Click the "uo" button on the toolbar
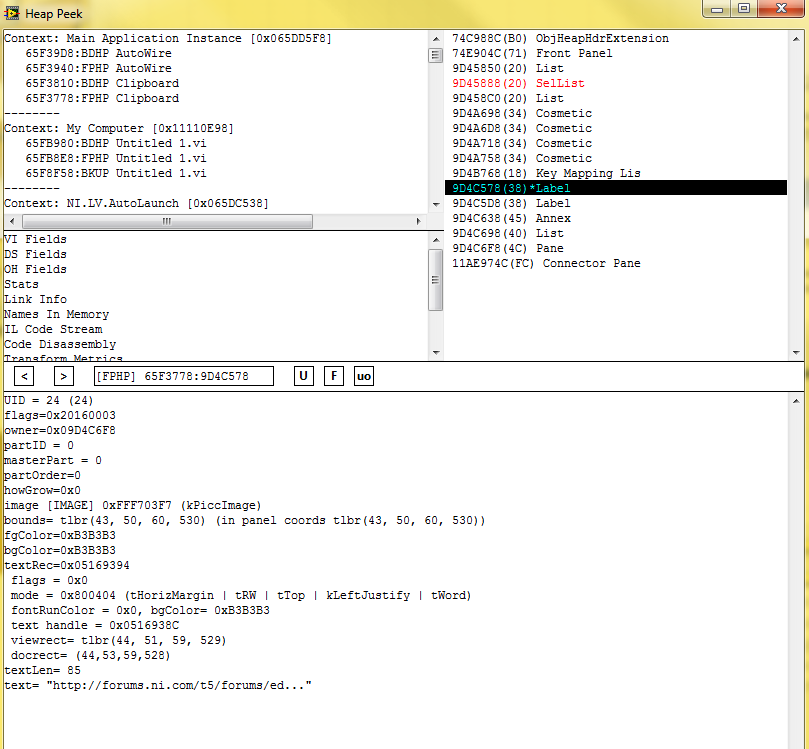The image size is (809, 749). [x=363, y=375]
